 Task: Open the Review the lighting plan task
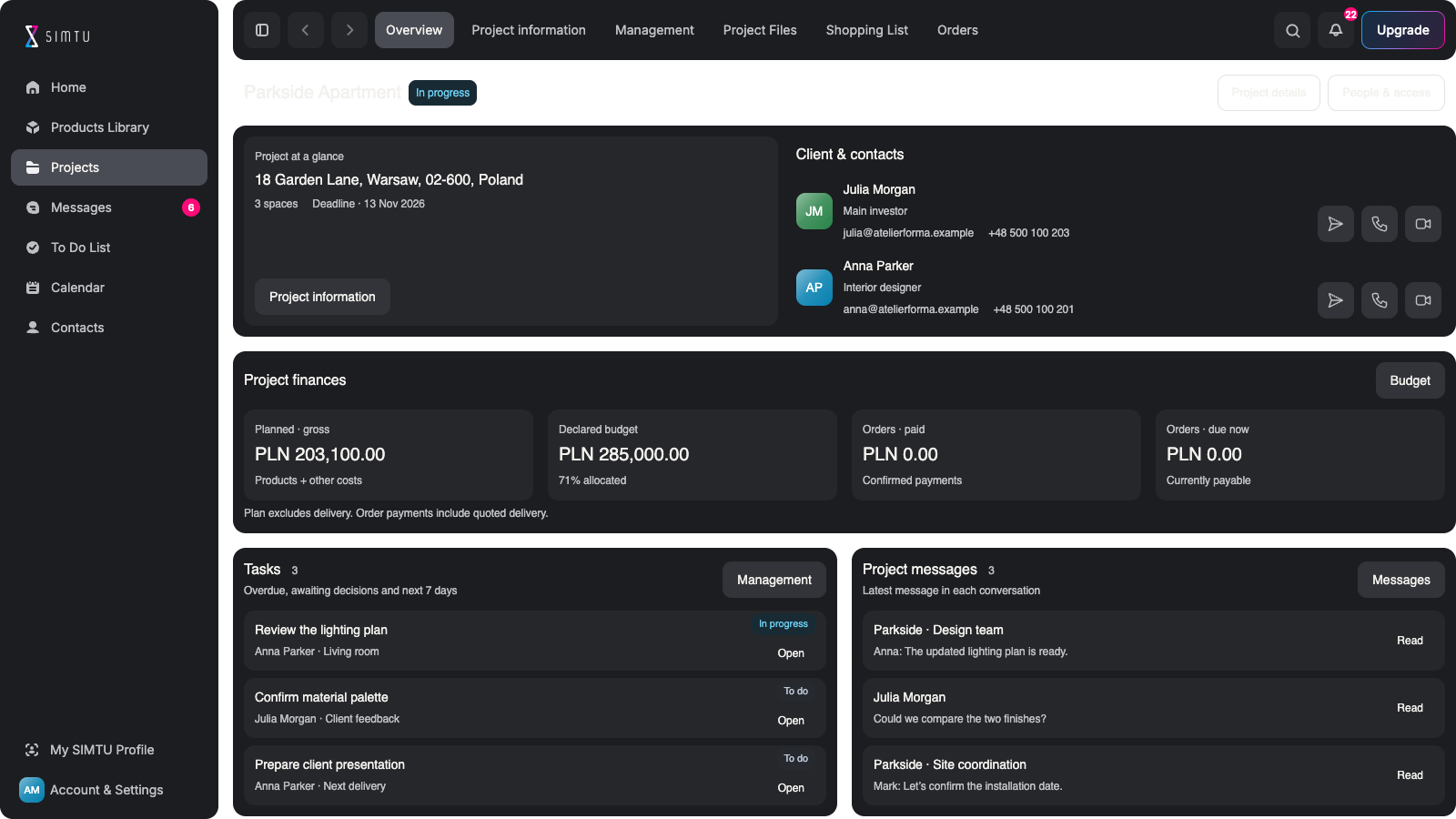coord(791,653)
